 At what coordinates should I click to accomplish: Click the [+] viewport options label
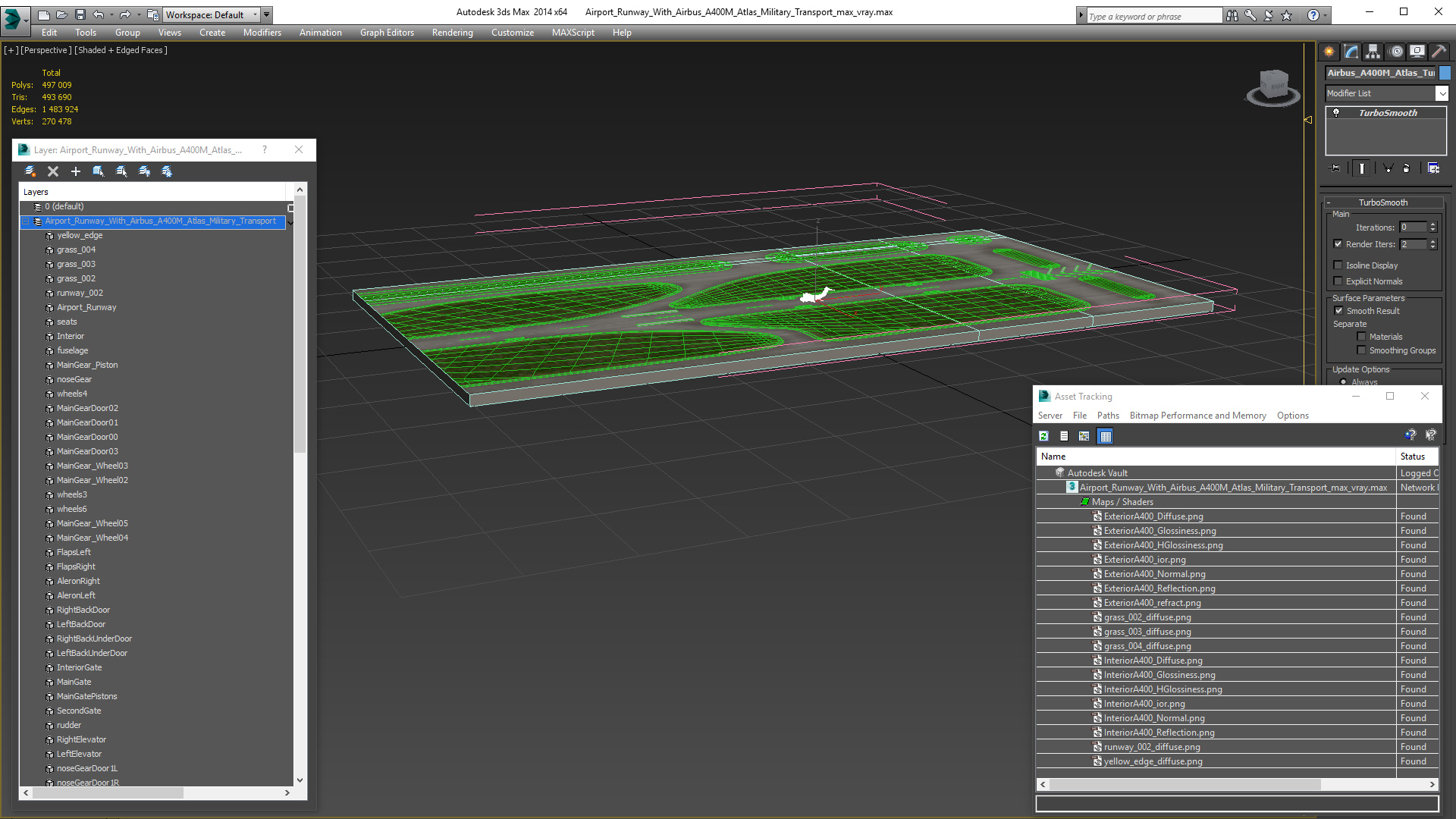click(x=11, y=50)
